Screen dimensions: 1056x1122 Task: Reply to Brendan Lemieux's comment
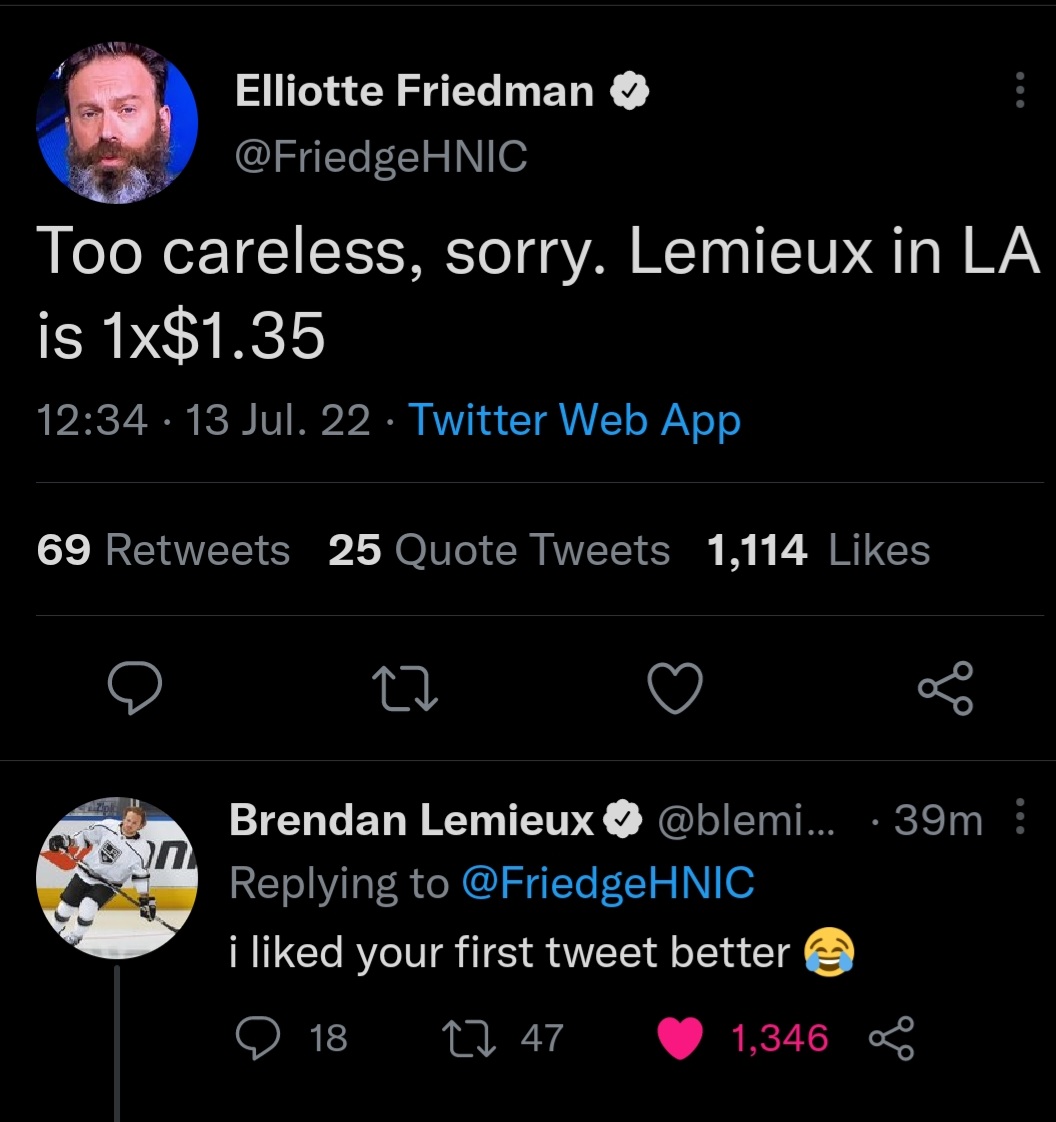(291, 1038)
